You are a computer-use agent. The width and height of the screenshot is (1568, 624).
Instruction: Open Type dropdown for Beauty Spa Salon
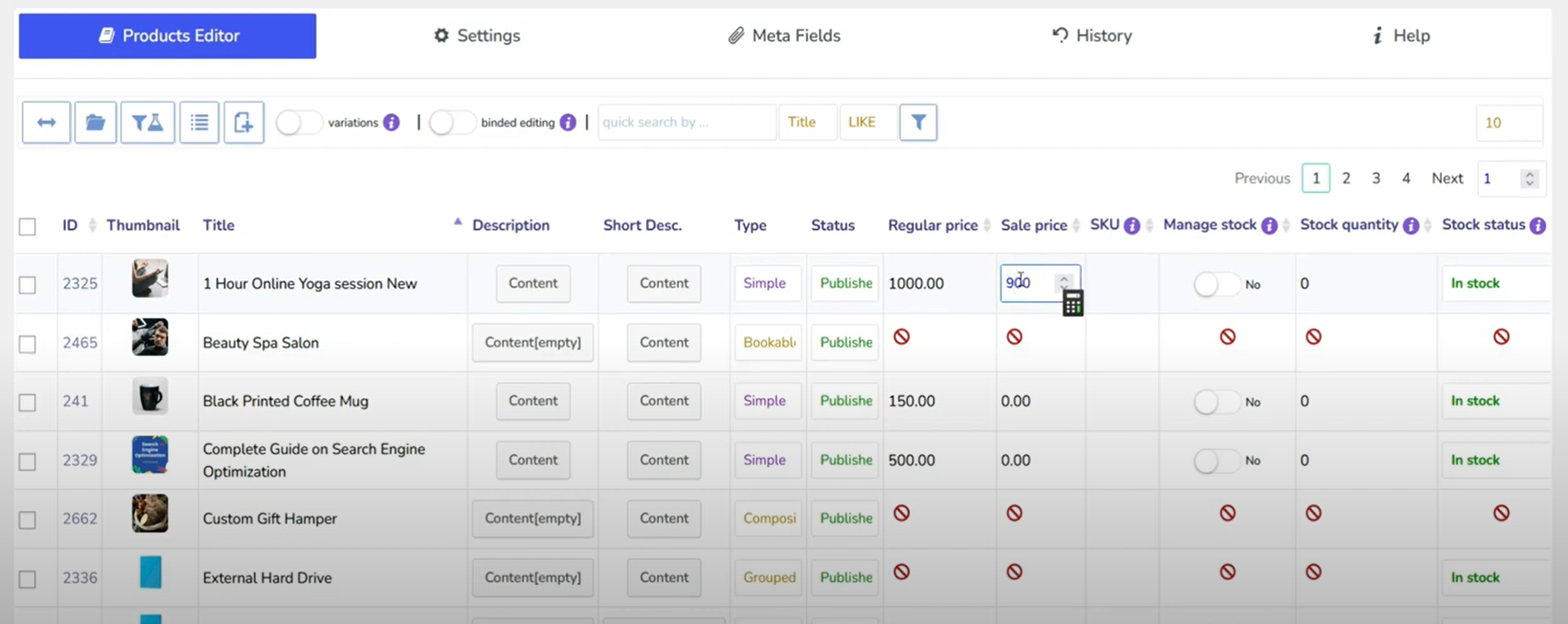(767, 342)
